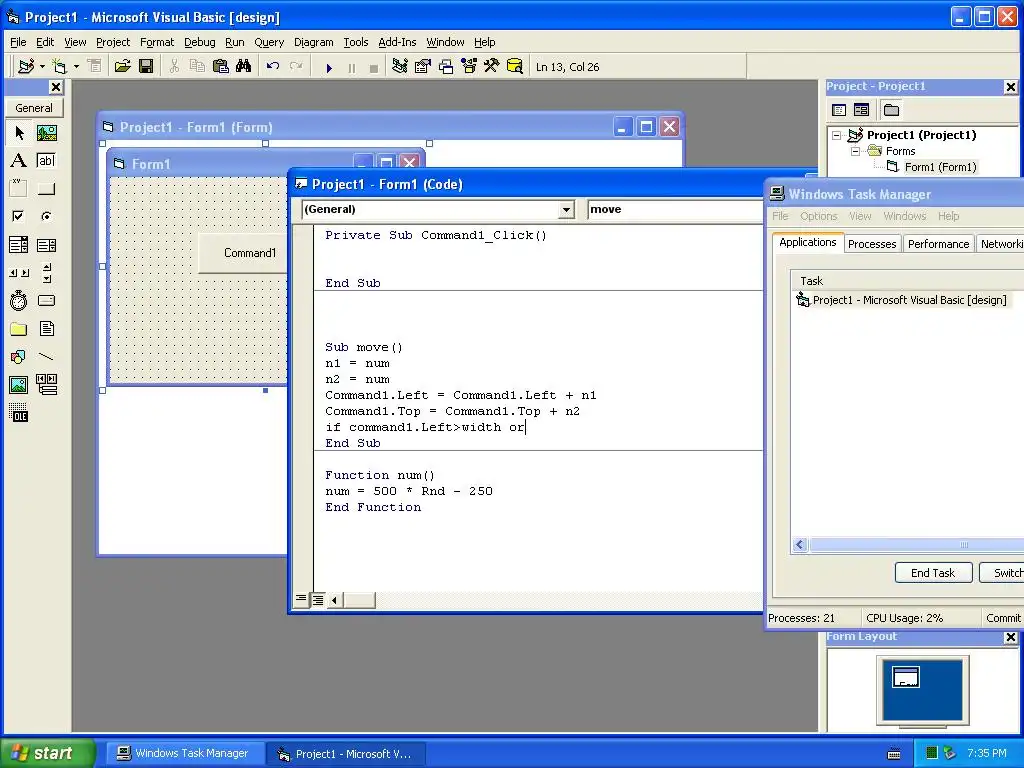Click the Command1 button on Form1
The width and height of the screenshot is (1024, 768).
(242, 253)
